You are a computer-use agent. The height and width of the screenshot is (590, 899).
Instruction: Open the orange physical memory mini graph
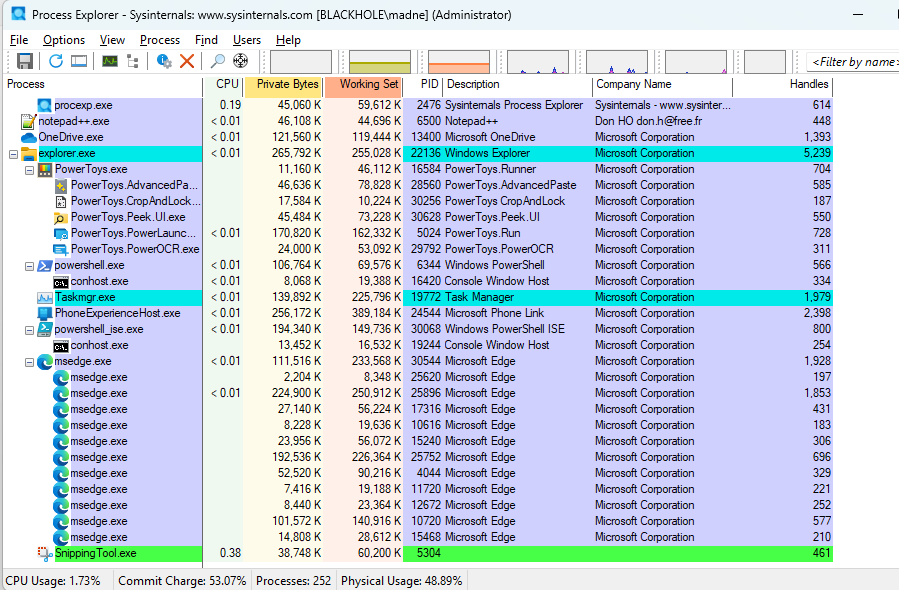(459, 62)
